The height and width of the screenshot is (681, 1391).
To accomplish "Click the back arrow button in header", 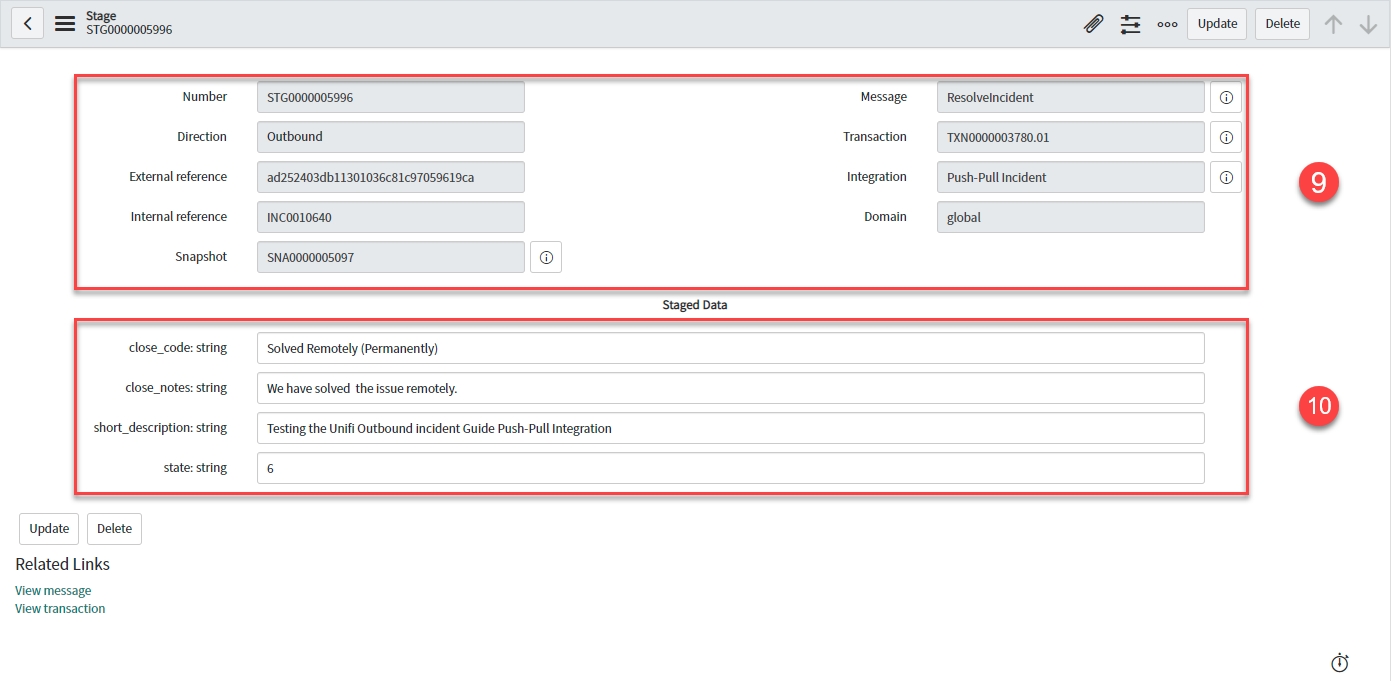I will point(28,24).
